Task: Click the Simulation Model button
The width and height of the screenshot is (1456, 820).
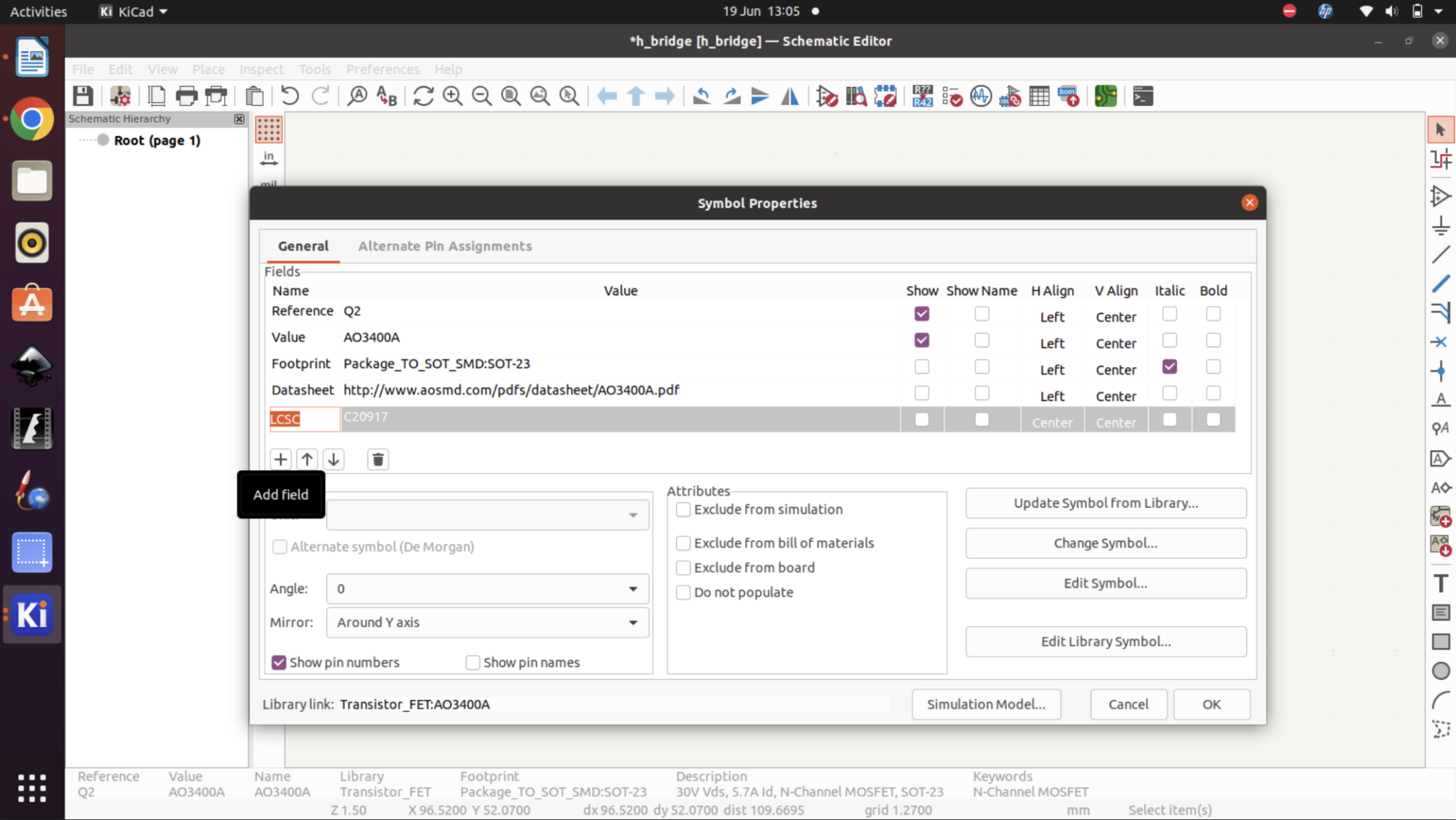Action: point(986,704)
